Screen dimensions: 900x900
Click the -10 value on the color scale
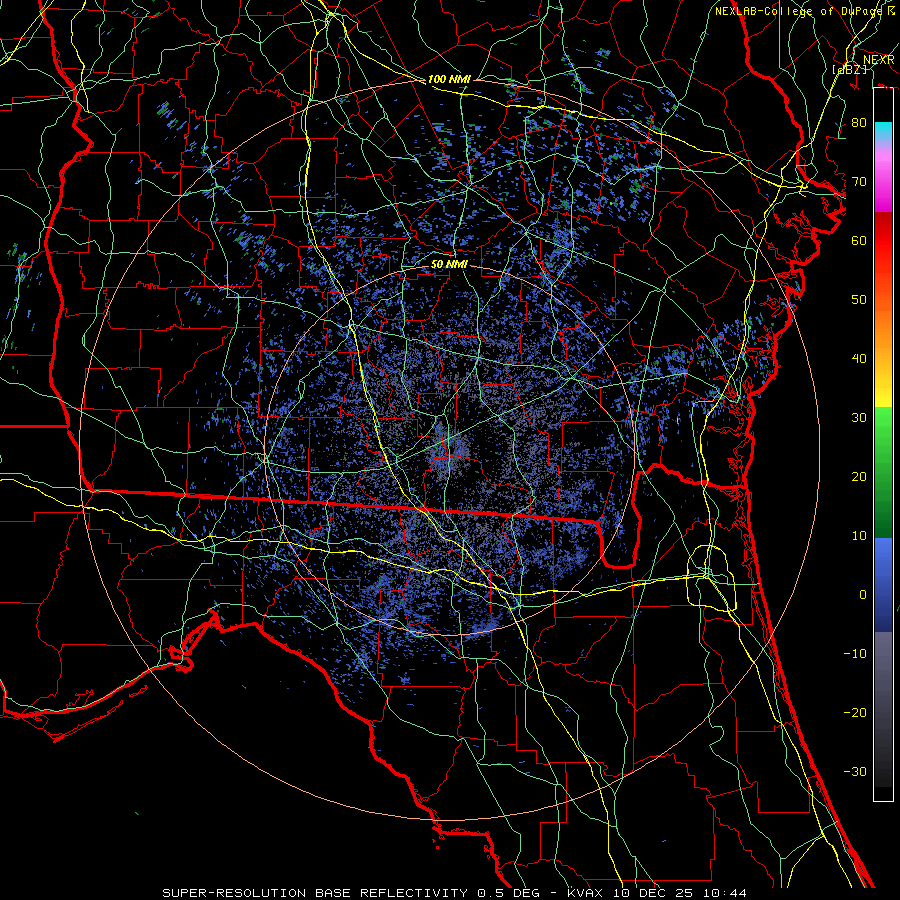pos(855,654)
